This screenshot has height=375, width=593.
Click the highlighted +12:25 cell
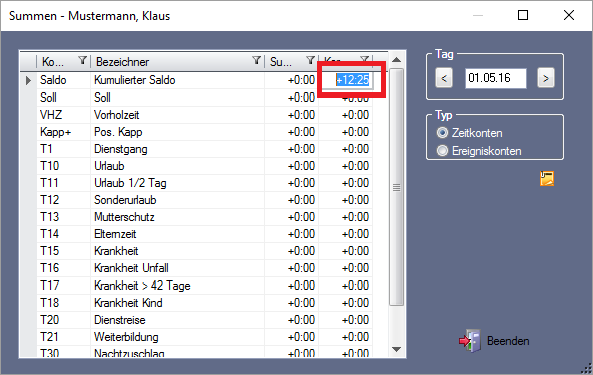[x=352, y=80]
